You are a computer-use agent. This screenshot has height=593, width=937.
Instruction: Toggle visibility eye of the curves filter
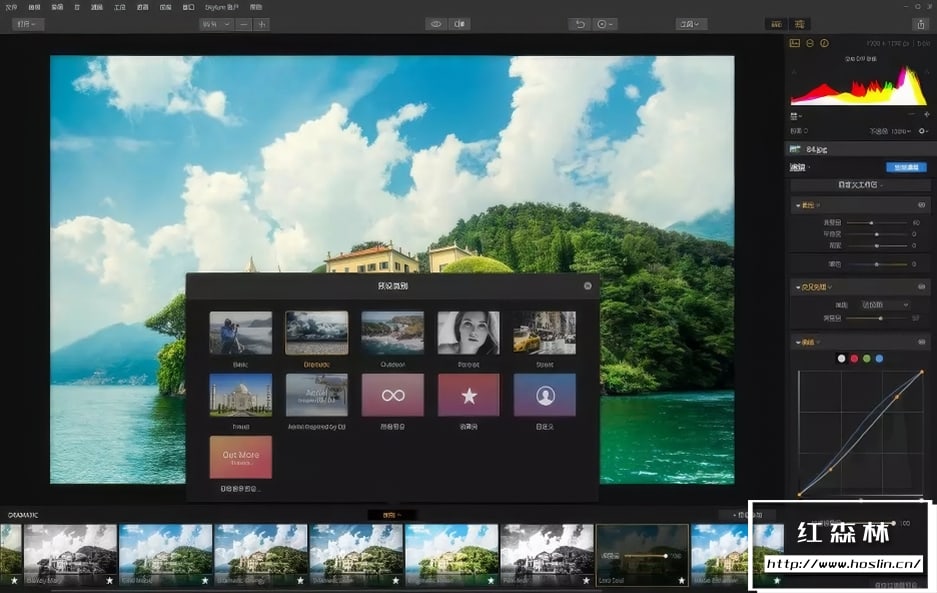(x=921, y=342)
